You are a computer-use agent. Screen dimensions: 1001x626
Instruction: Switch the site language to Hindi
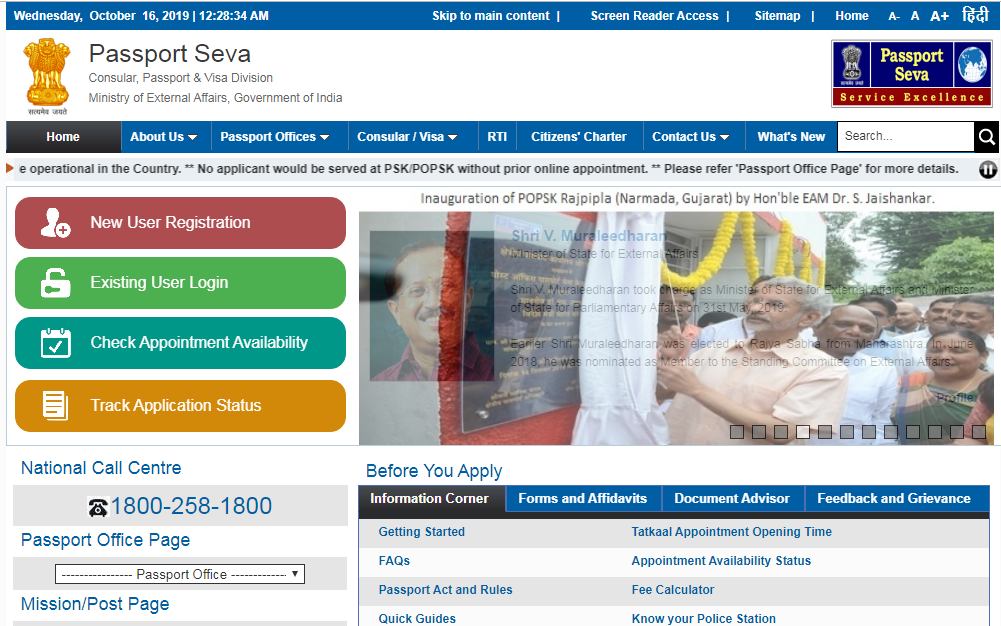point(975,15)
